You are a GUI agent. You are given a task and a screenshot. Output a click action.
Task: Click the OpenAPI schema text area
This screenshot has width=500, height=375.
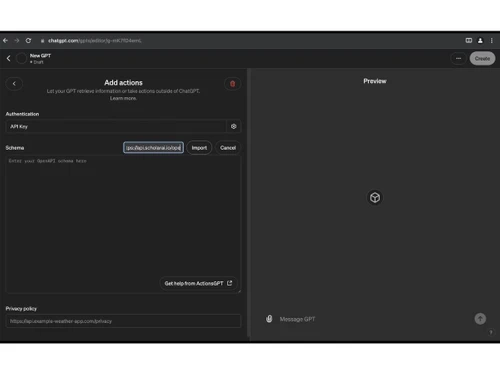coord(123,224)
